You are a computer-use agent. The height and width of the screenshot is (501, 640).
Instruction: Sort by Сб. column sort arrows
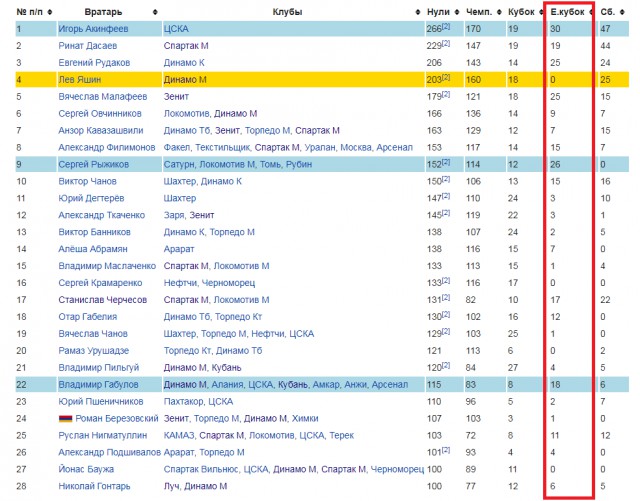pyautogui.click(x=622, y=12)
